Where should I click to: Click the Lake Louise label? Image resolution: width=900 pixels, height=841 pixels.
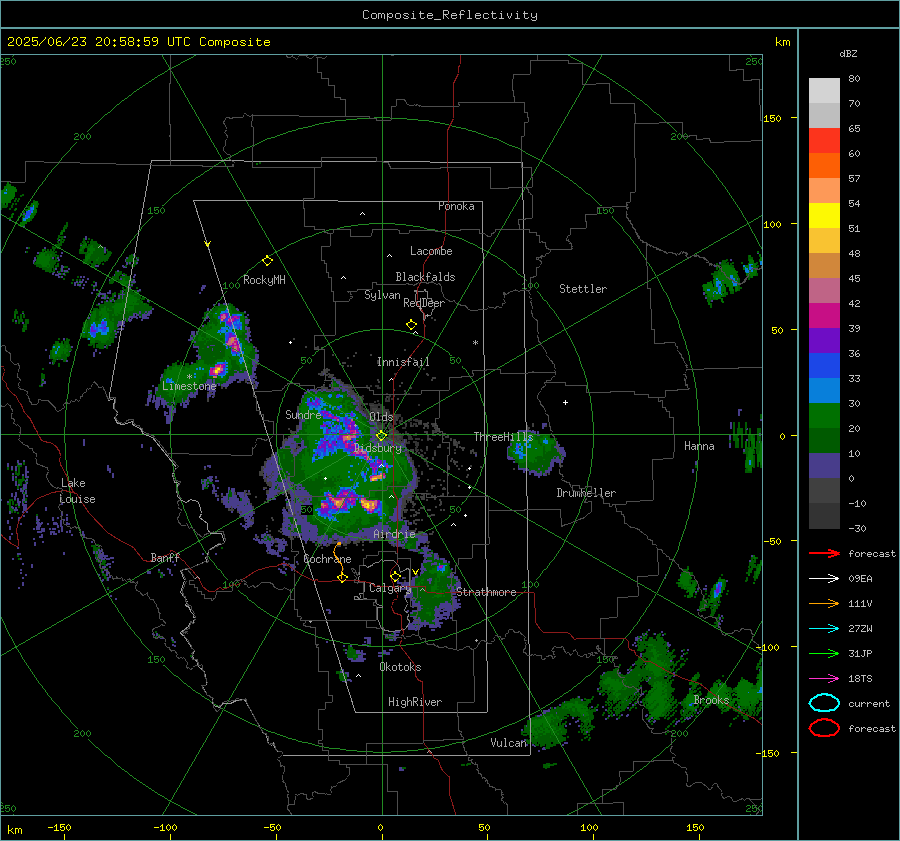(x=77, y=491)
